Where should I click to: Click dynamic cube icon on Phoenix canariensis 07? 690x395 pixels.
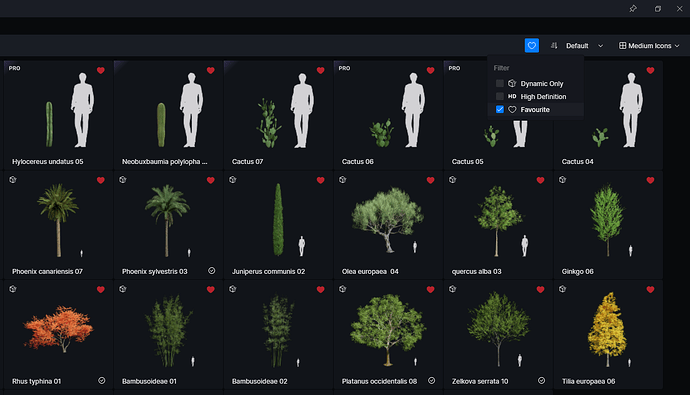coord(13,179)
